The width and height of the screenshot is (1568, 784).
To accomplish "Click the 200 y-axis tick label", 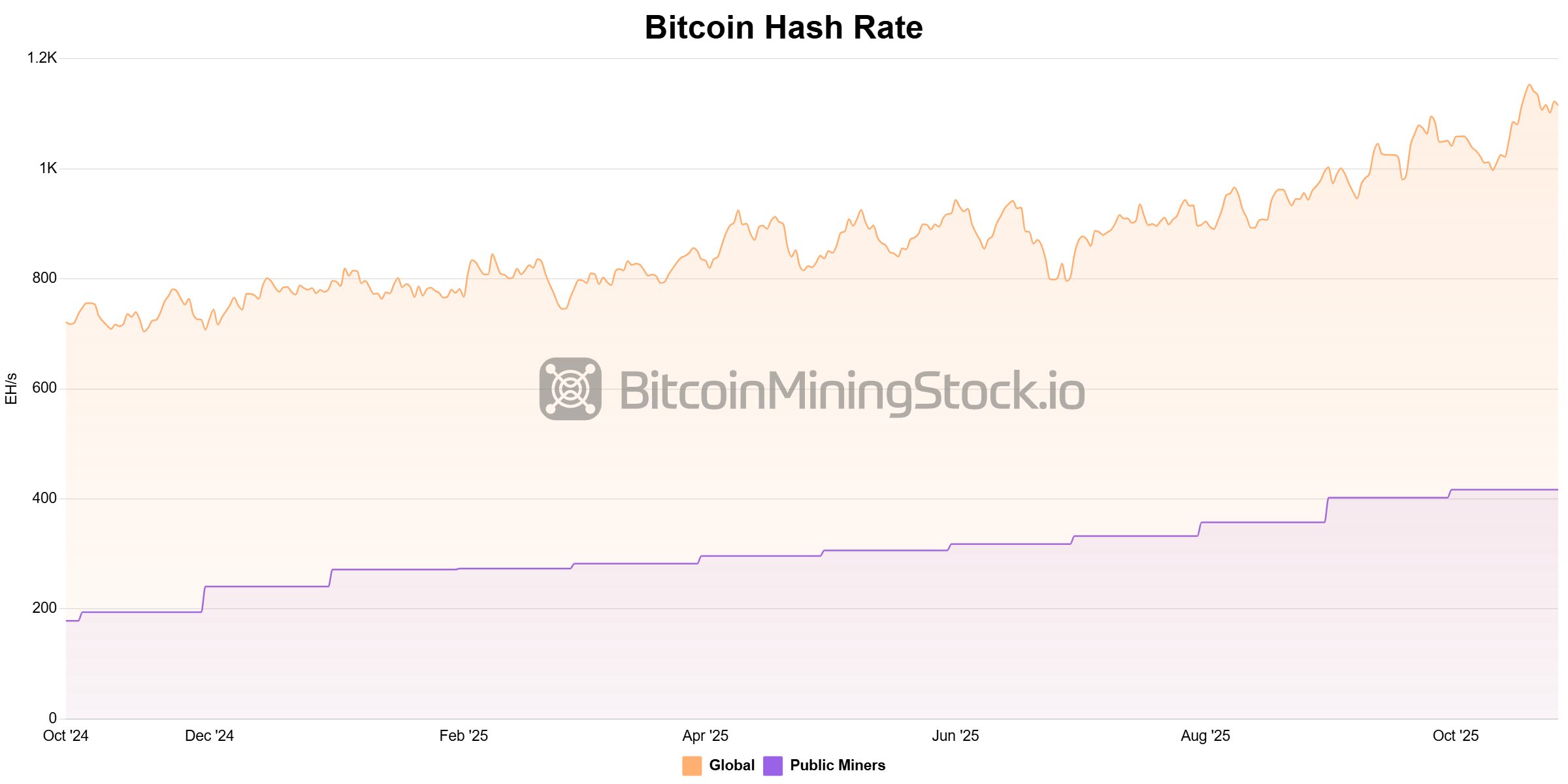I will pos(44,608).
